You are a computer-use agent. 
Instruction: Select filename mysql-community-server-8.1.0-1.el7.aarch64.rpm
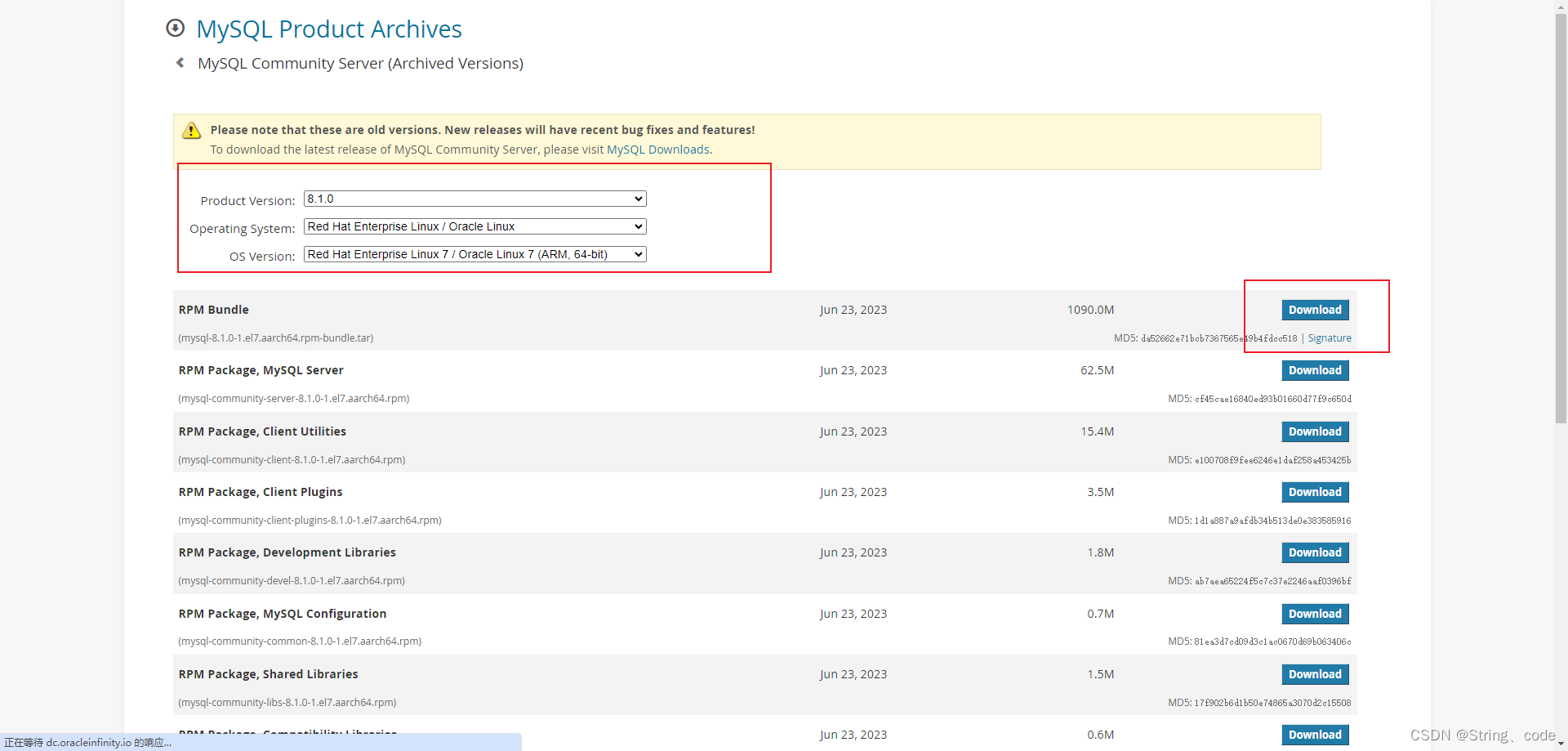(294, 399)
